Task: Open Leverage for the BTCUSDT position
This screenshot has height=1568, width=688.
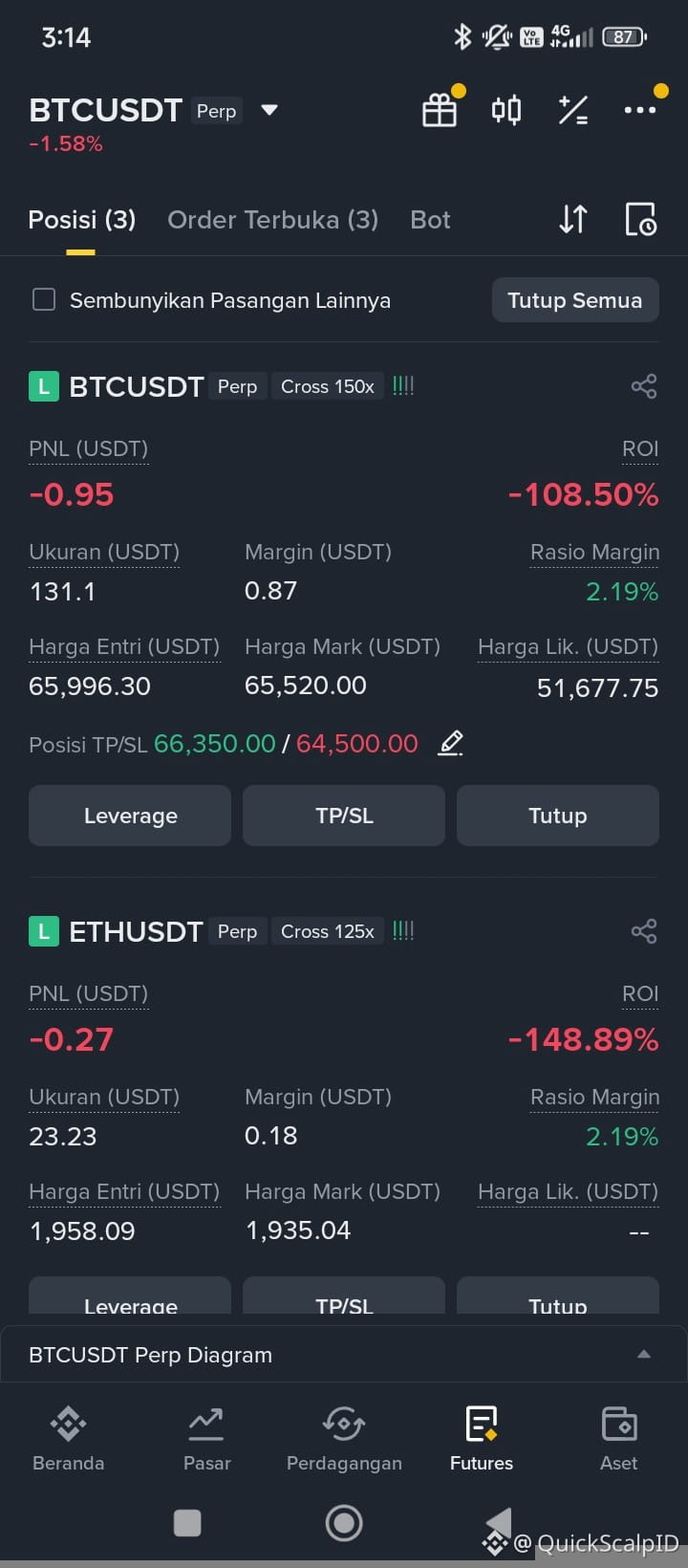Action: point(130,816)
